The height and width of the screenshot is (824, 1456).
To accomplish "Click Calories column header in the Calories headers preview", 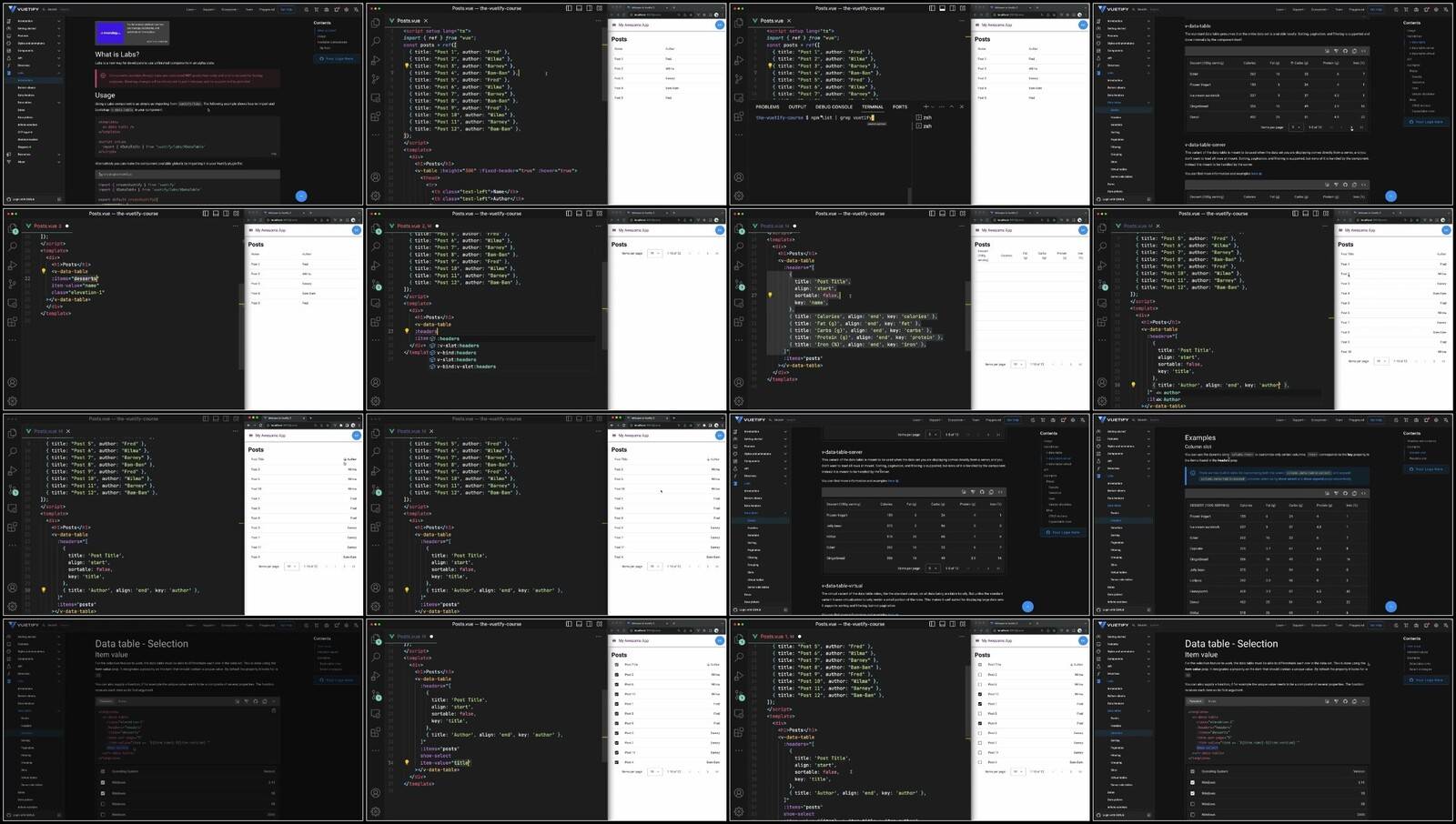I will click(x=1006, y=255).
